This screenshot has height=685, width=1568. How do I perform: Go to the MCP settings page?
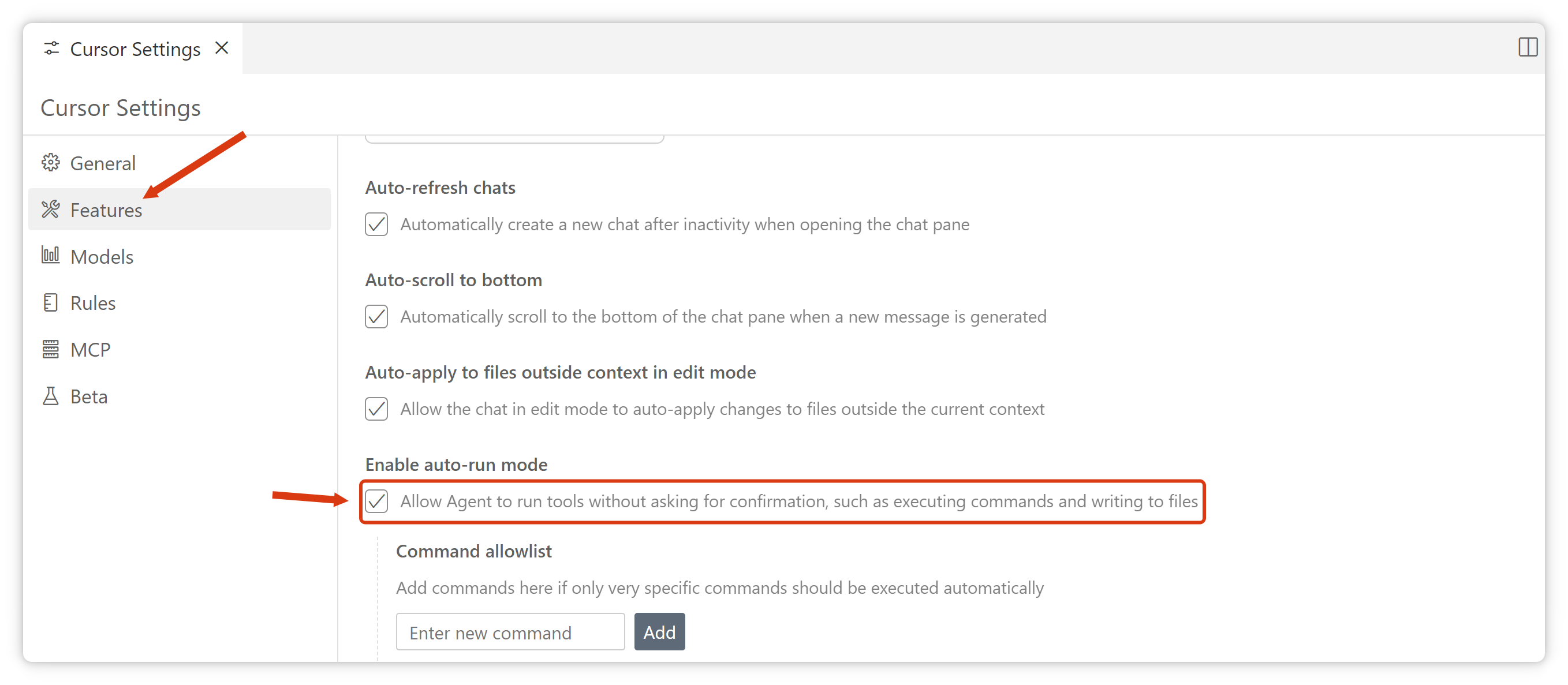coord(90,350)
